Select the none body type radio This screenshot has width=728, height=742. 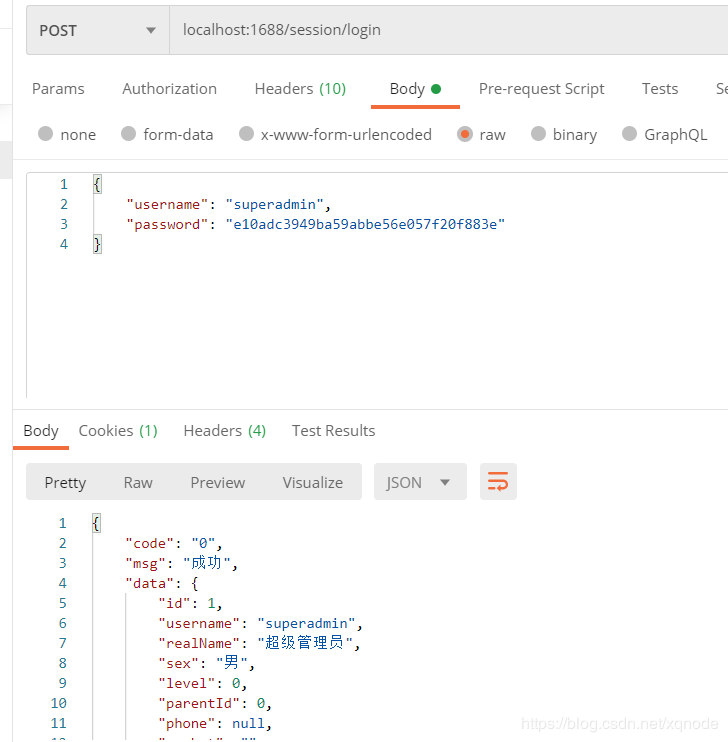click(46, 134)
